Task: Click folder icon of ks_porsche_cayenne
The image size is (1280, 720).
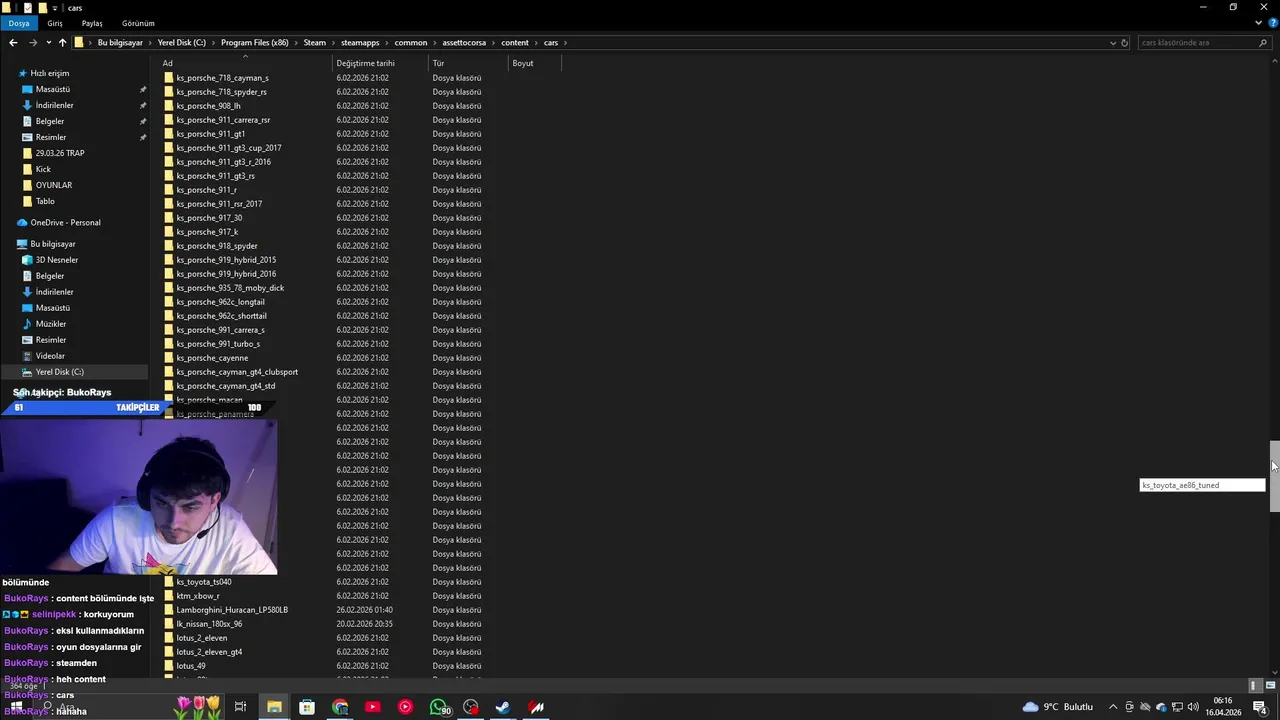Action: point(169,358)
